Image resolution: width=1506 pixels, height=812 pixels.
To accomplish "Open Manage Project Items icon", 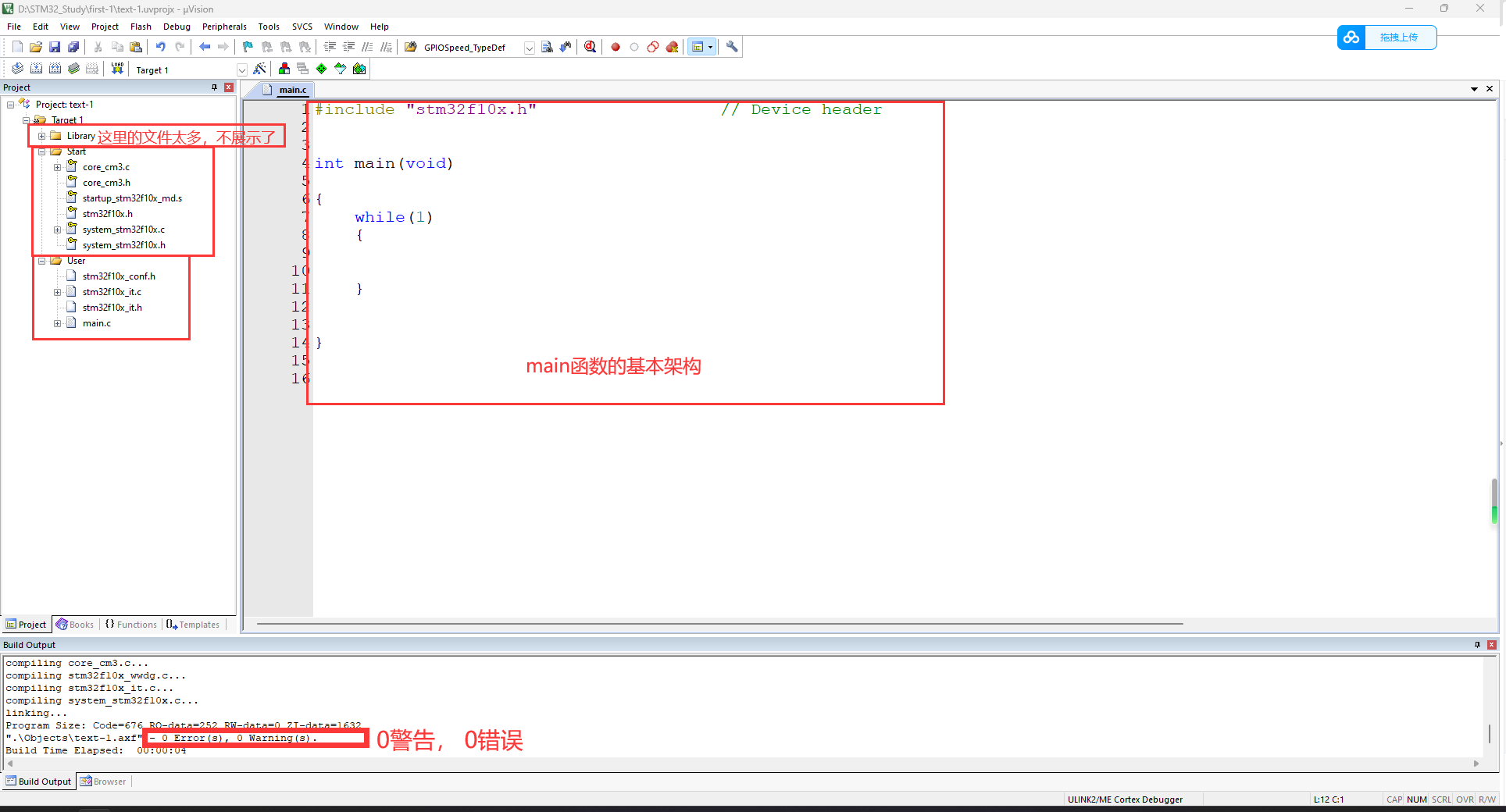I will click(x=284, y=69).
